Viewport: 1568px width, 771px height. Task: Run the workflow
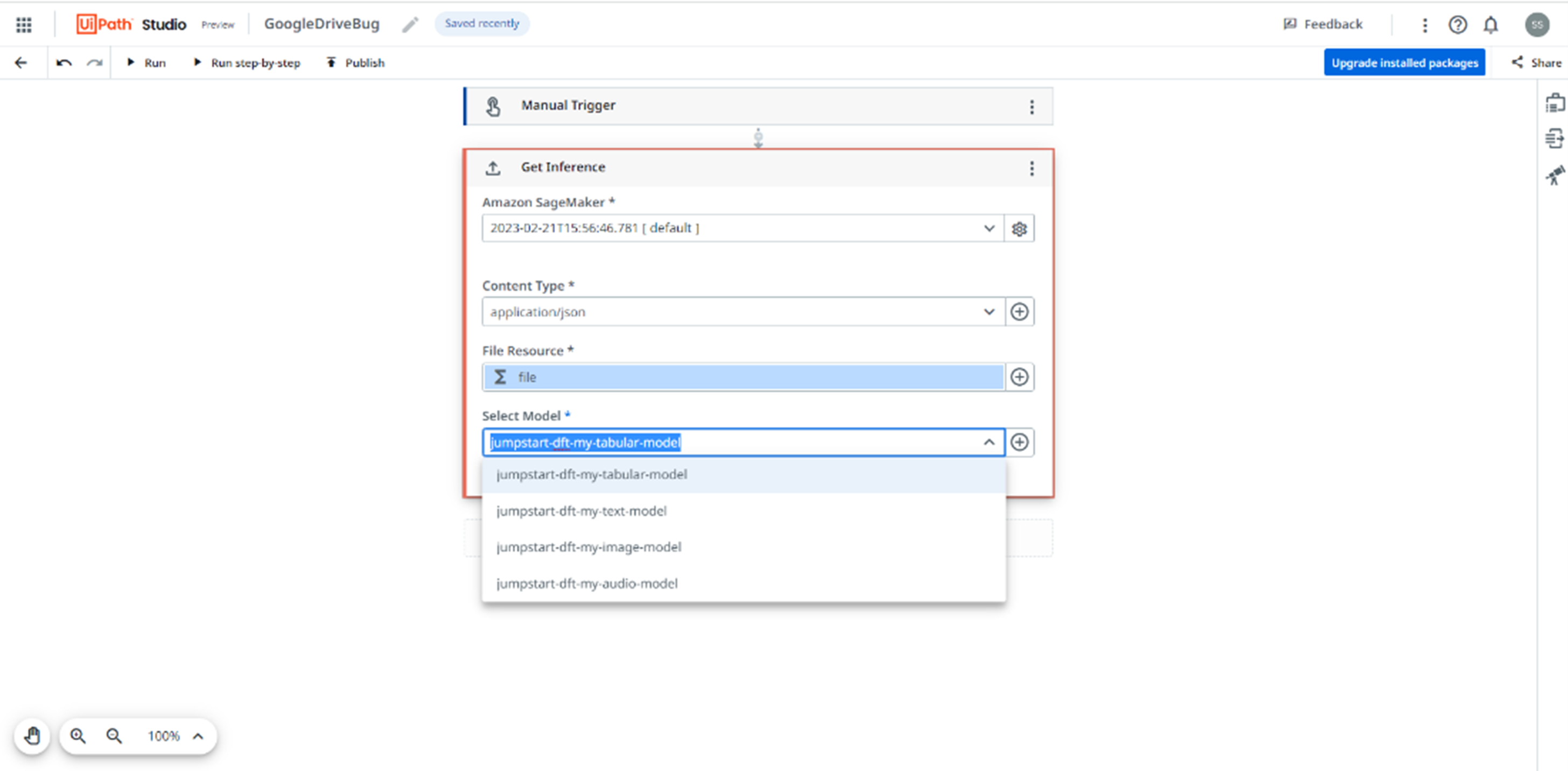(146, 62)
